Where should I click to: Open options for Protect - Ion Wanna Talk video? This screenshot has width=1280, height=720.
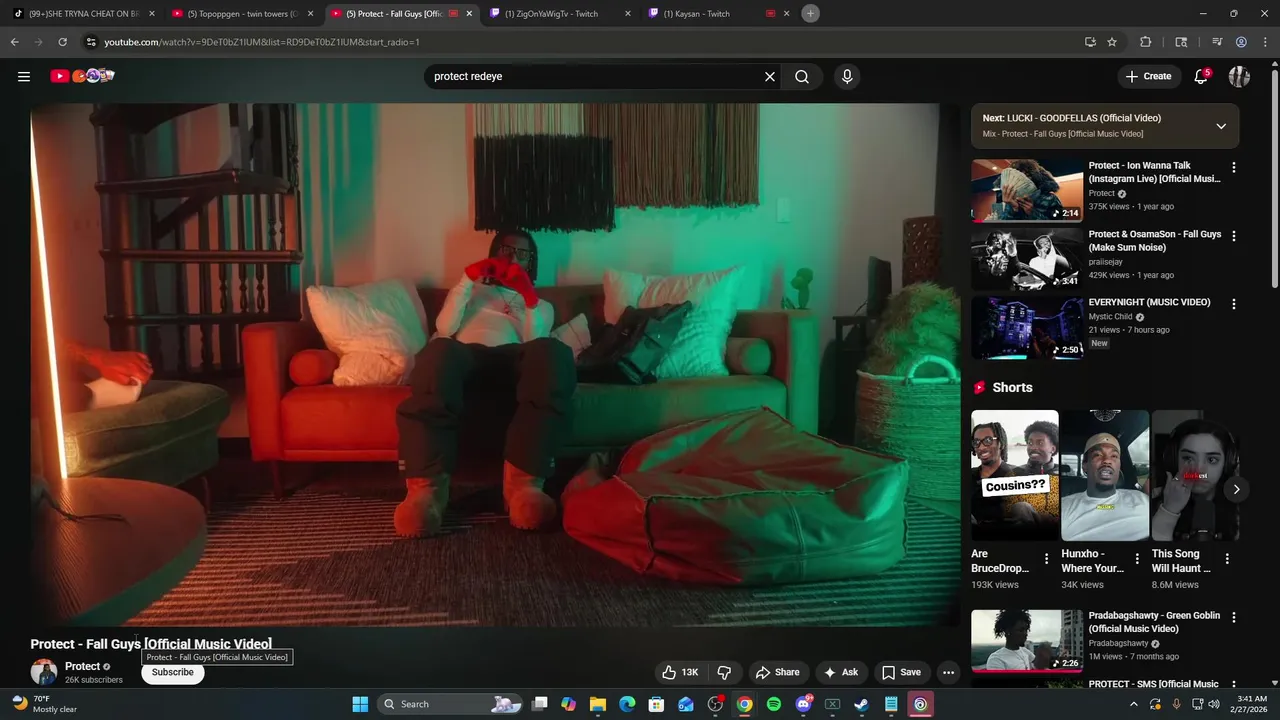coord(1233,168)
